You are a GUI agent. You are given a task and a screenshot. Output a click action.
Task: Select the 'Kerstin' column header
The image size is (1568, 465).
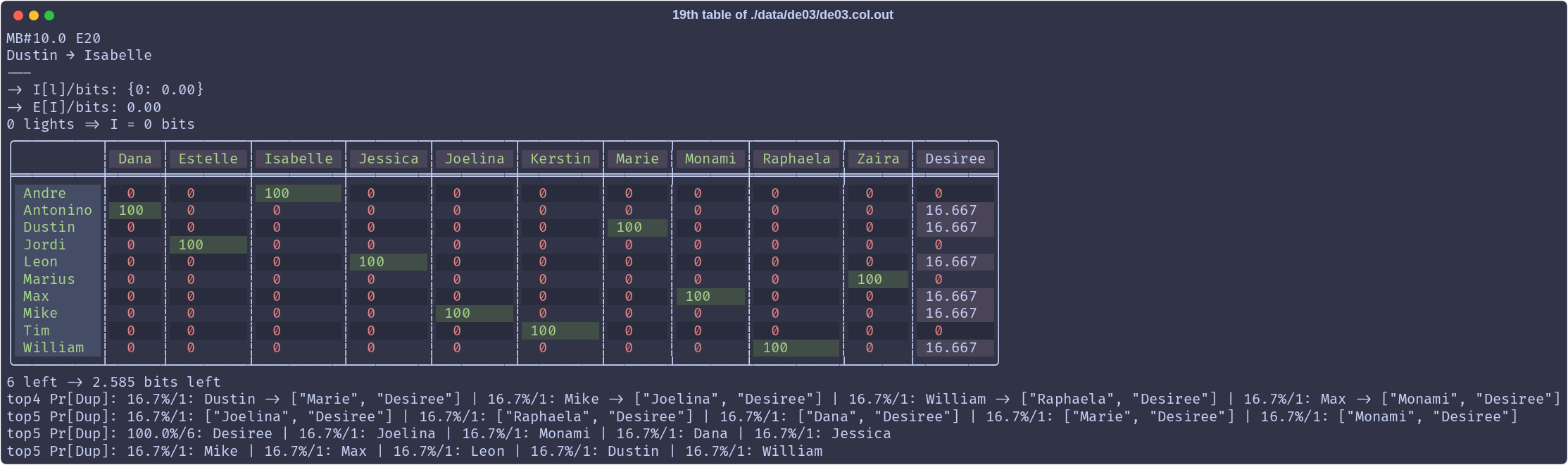pyautogui.click(x=560, y=159)
